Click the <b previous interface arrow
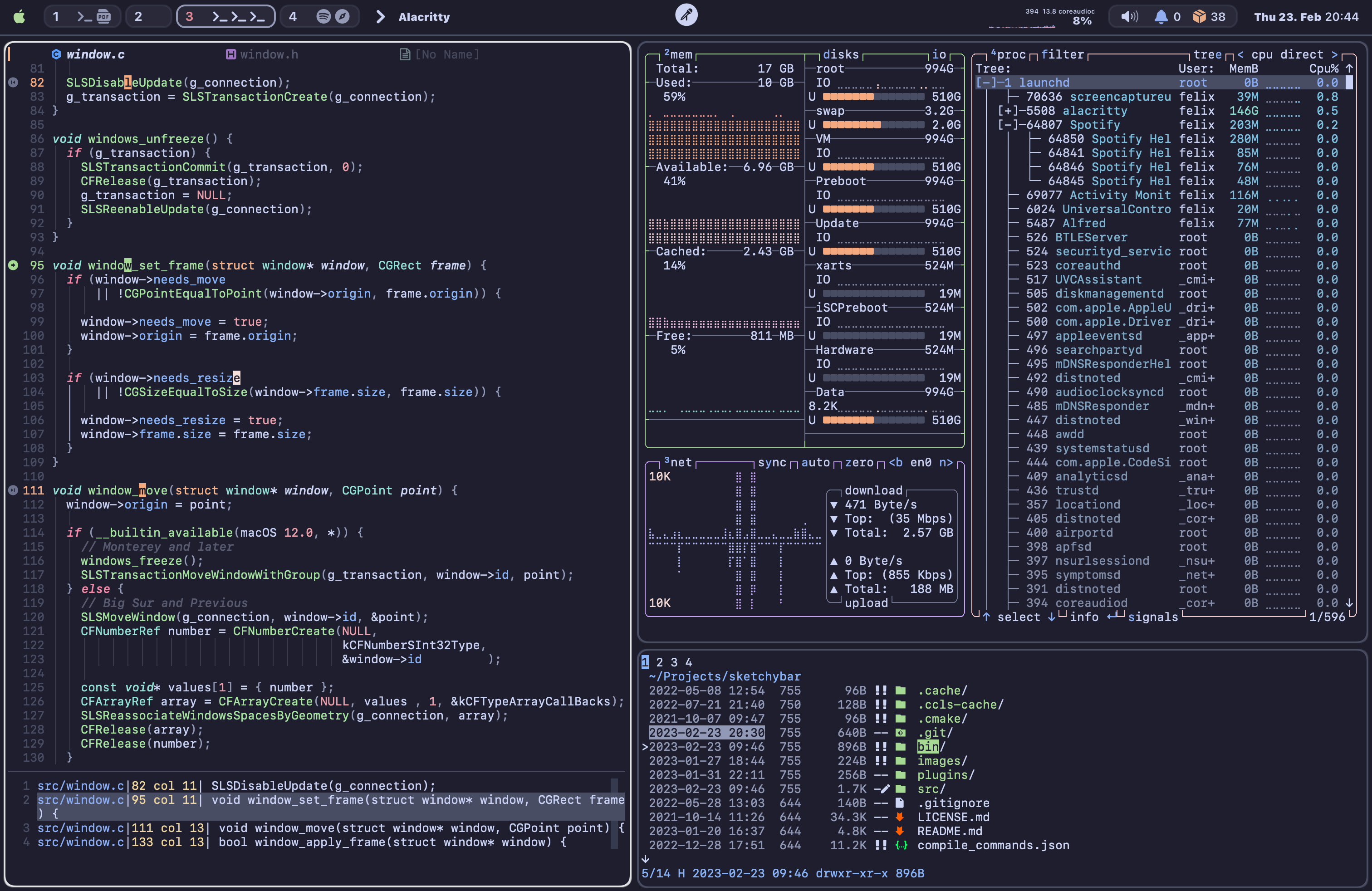The height and width of the screenshot is (891, 1372). [896, 462]
